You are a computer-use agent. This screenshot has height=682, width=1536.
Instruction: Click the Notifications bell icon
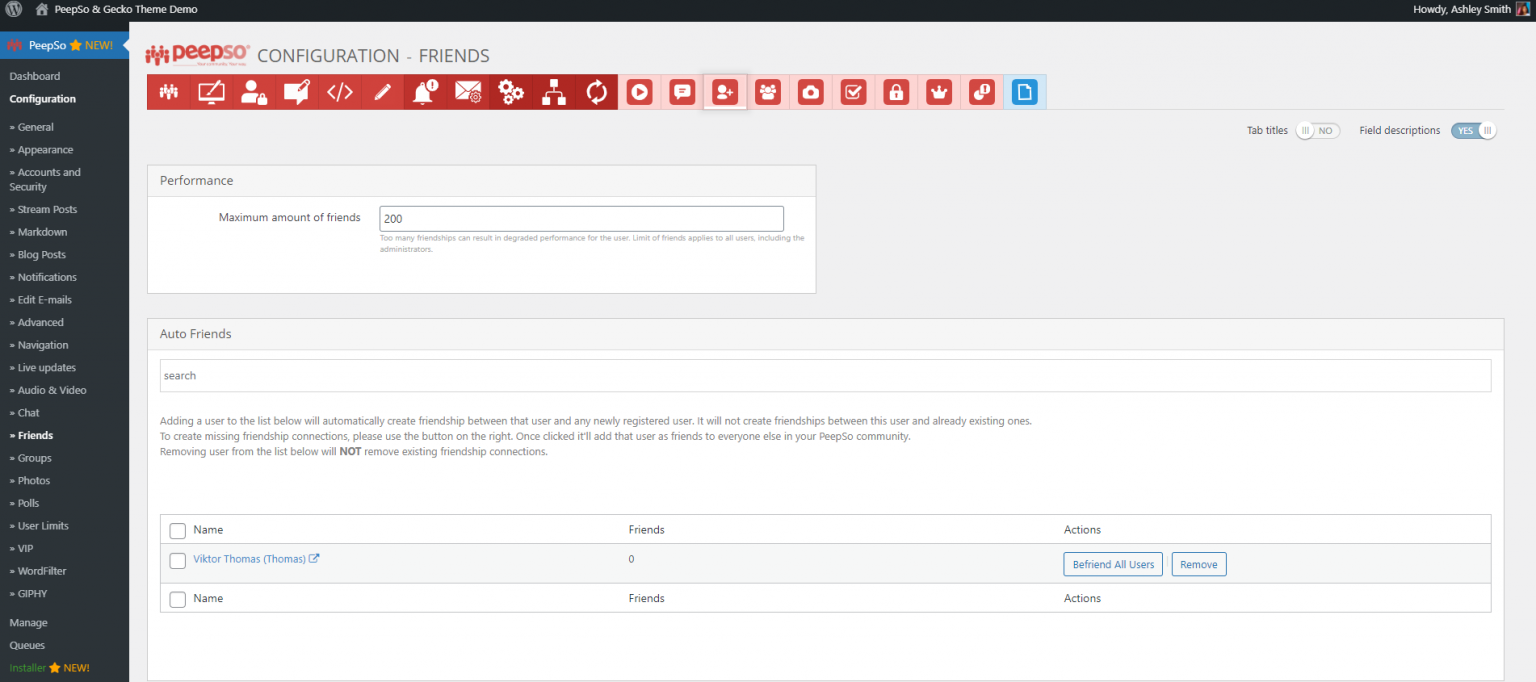tap(425, 92)
